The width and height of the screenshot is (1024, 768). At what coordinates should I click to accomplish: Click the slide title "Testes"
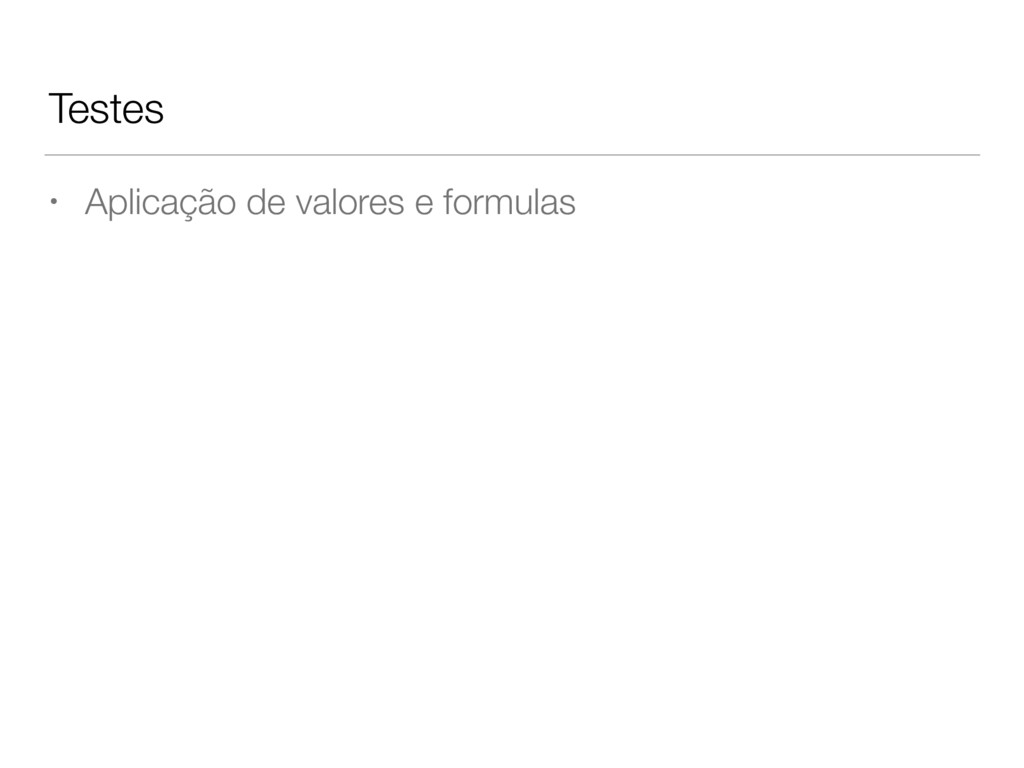(x=106, y=108)
